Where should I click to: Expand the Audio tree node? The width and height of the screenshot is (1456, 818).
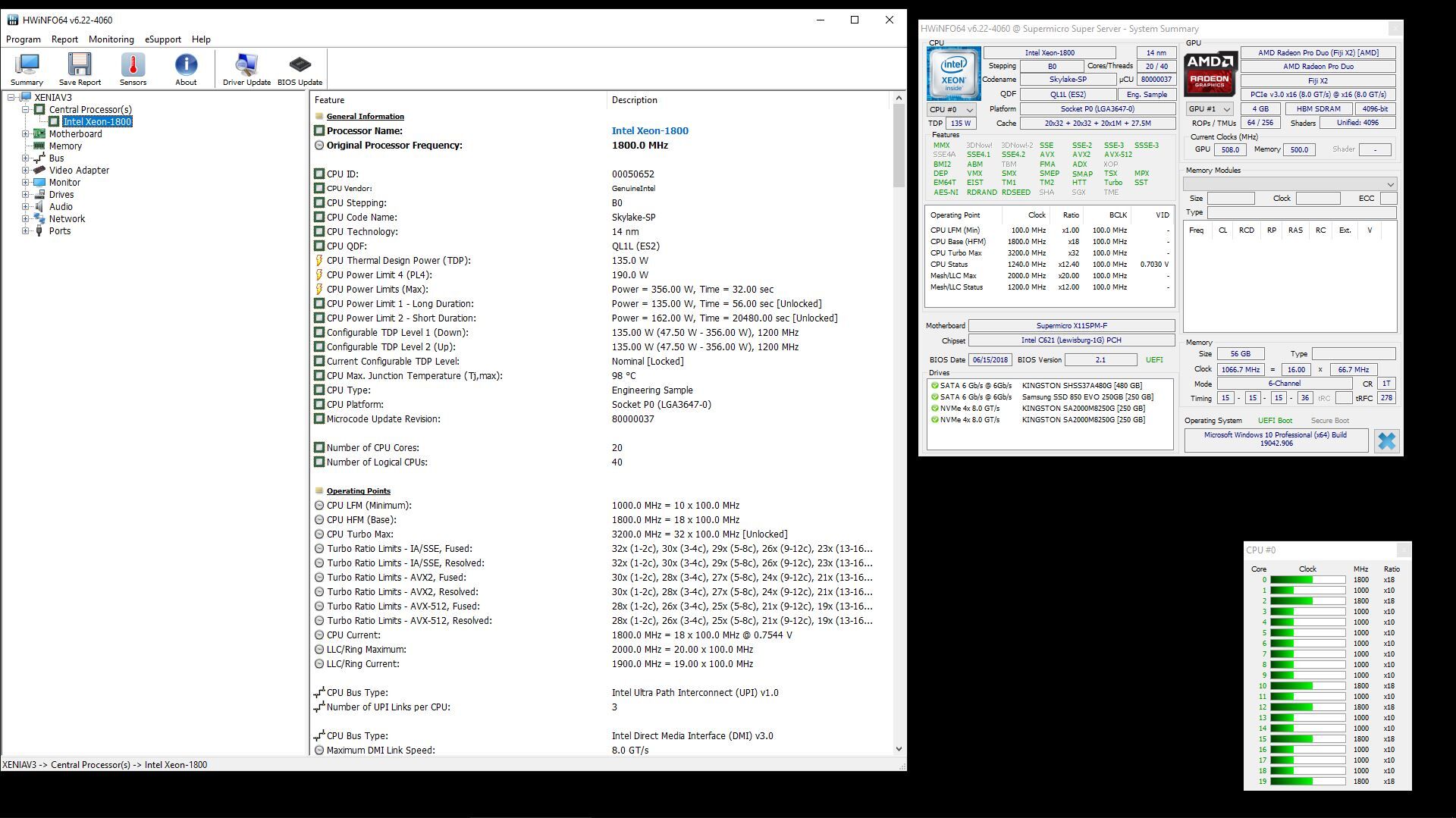[26, 207]
